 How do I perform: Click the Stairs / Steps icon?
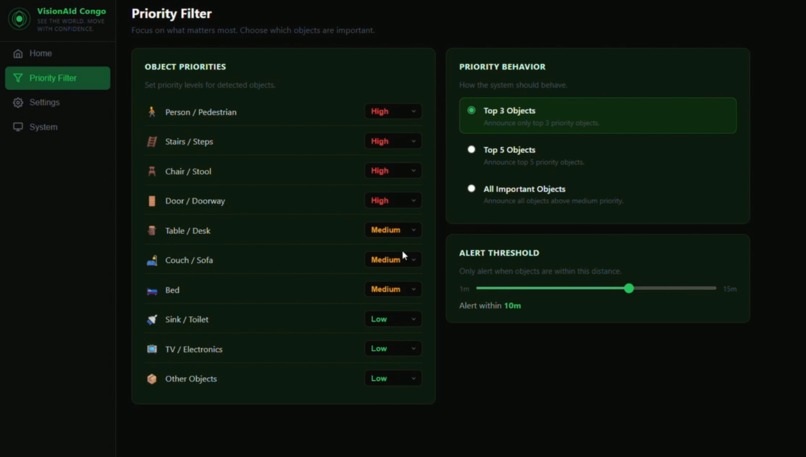point(152,141)
